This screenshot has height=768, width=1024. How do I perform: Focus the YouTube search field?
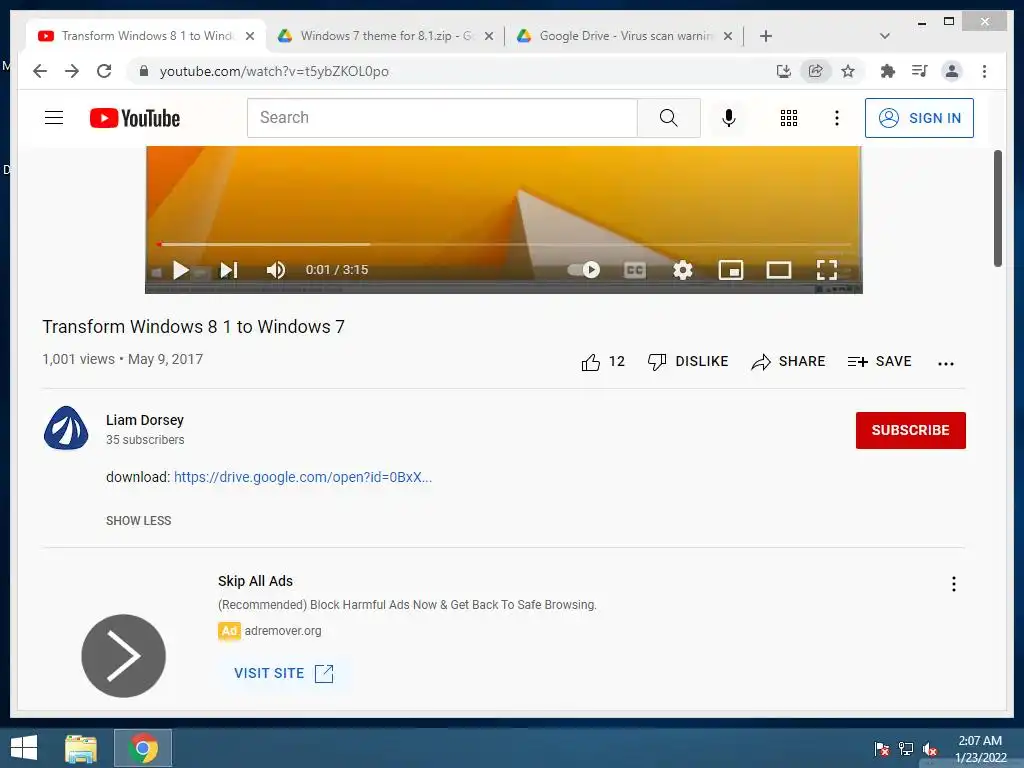point(442,118)
